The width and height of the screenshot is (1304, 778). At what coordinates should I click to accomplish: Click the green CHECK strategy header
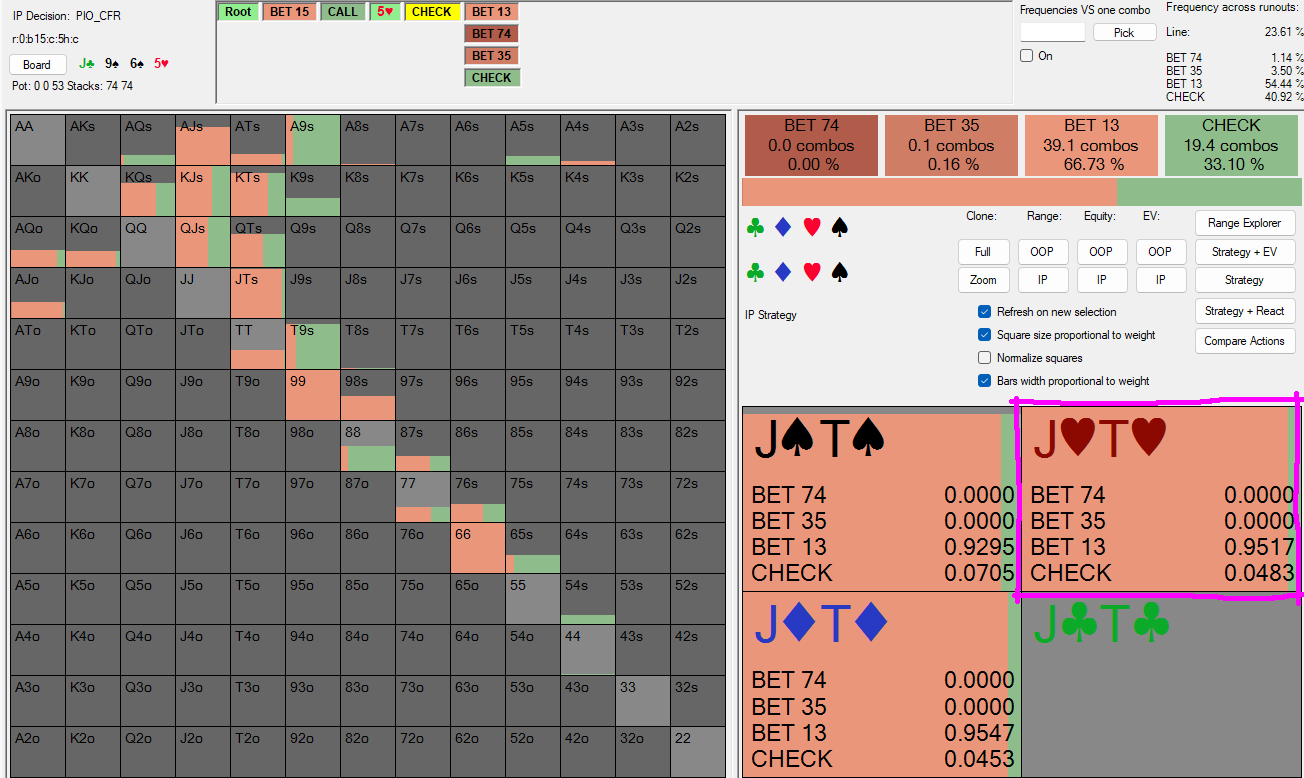coord(1230,145)
